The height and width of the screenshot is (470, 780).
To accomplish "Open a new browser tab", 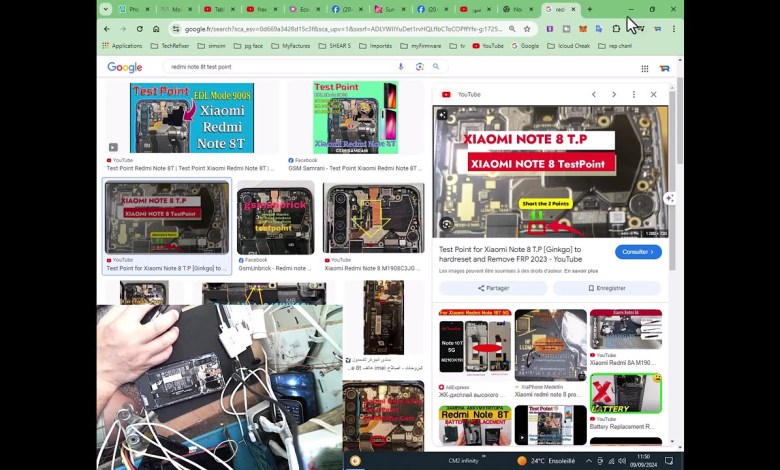I will tap(589, 9).
